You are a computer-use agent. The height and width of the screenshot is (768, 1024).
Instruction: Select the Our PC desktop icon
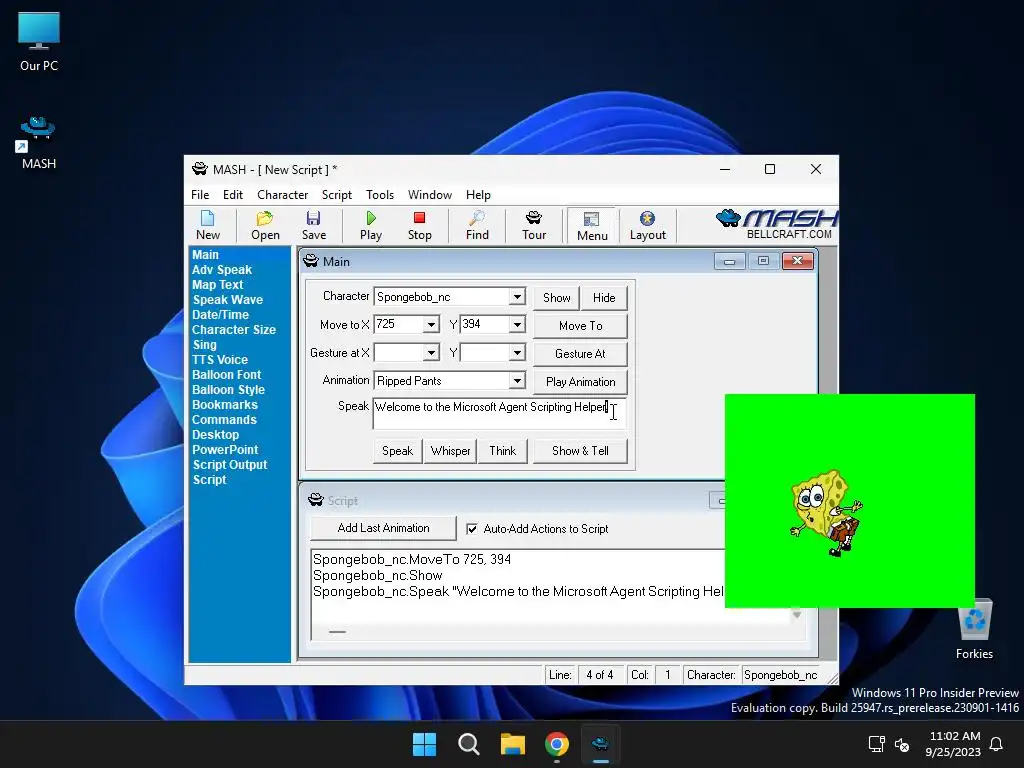(x=39, y=42)
